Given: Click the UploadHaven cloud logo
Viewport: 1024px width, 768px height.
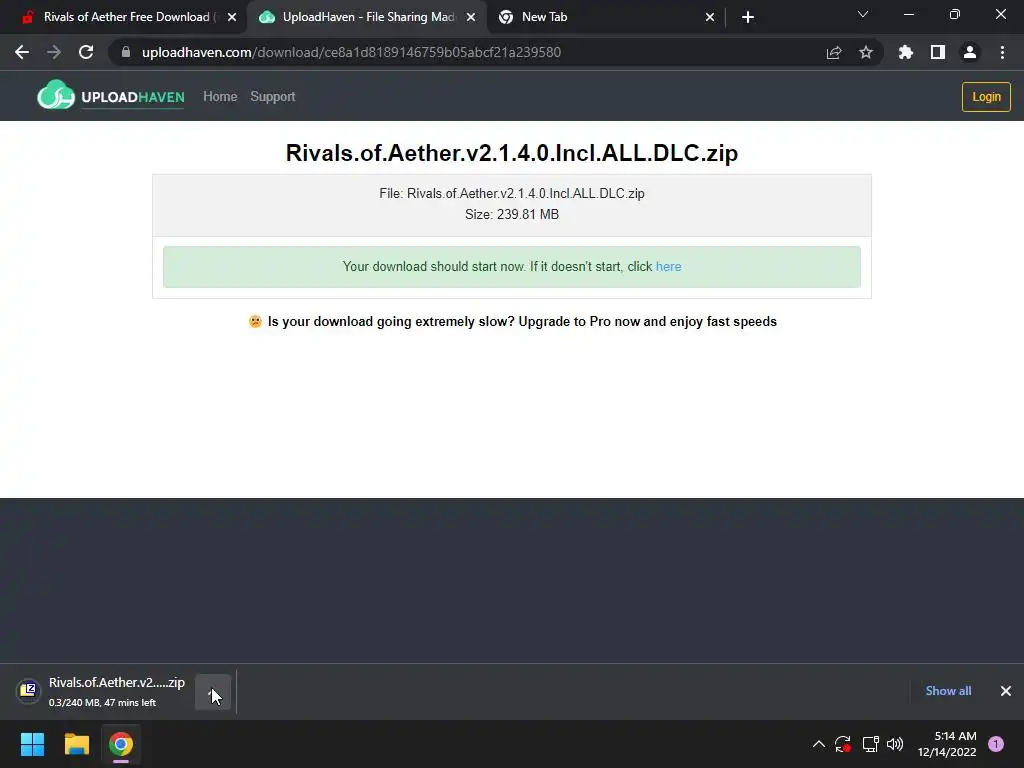Looking at the screenshot, I should 56,95.
